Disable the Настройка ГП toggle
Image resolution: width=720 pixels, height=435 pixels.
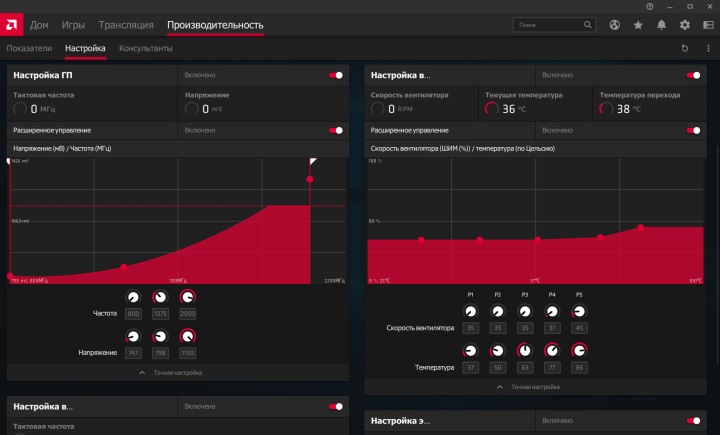pos(336,75)
